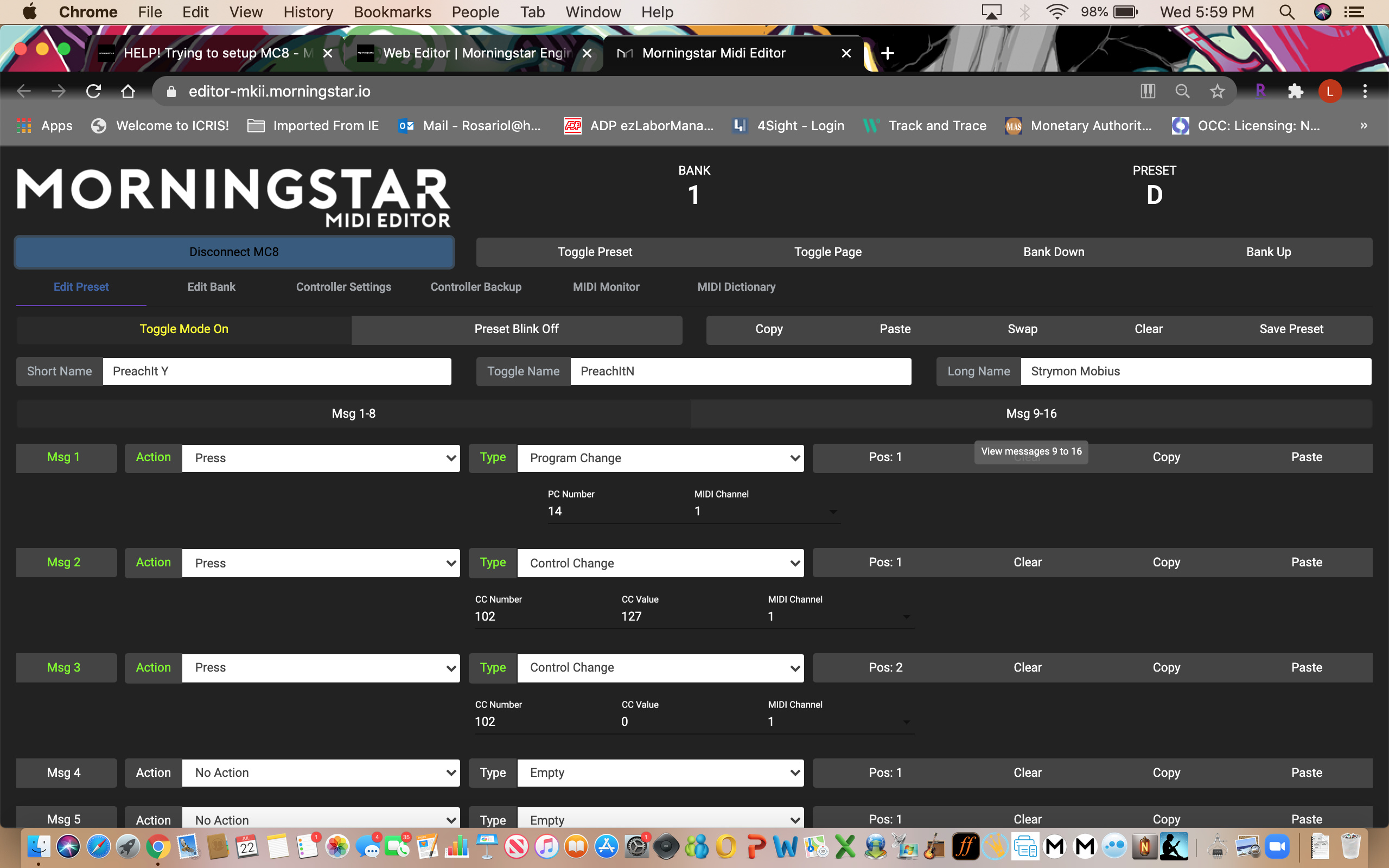This screenshot has height=868, width=1389.
Task: Open Msg 3 Type Control Change dropdown
Action: point(660,668)
